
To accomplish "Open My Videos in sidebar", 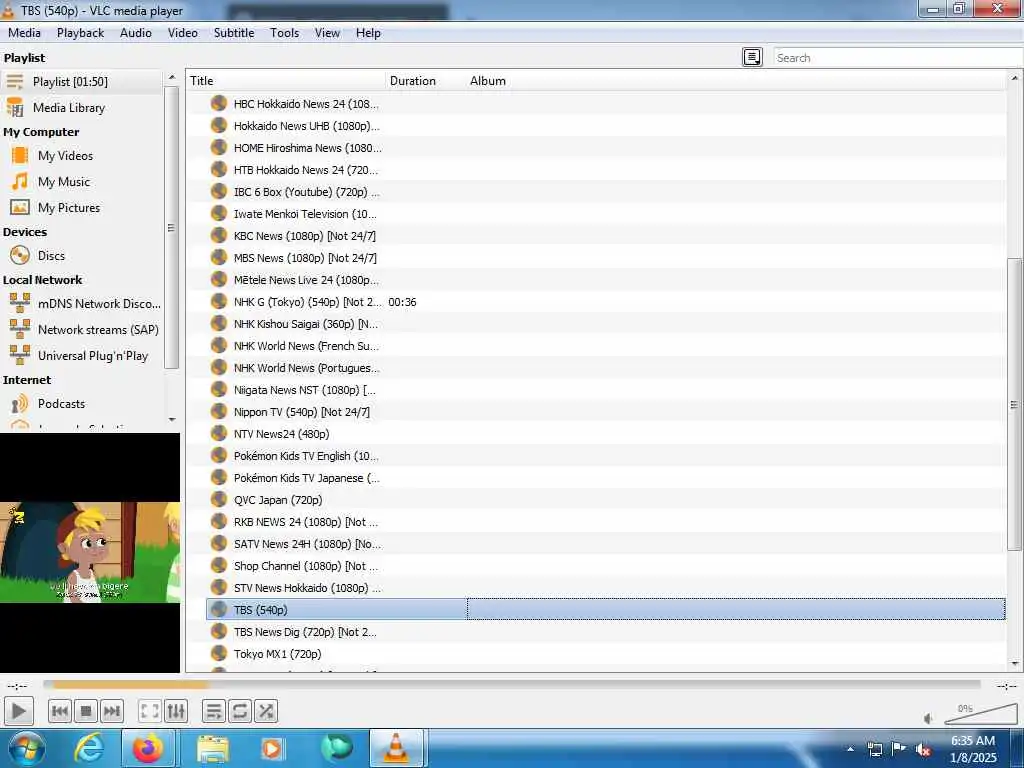I will click(82, 155).
